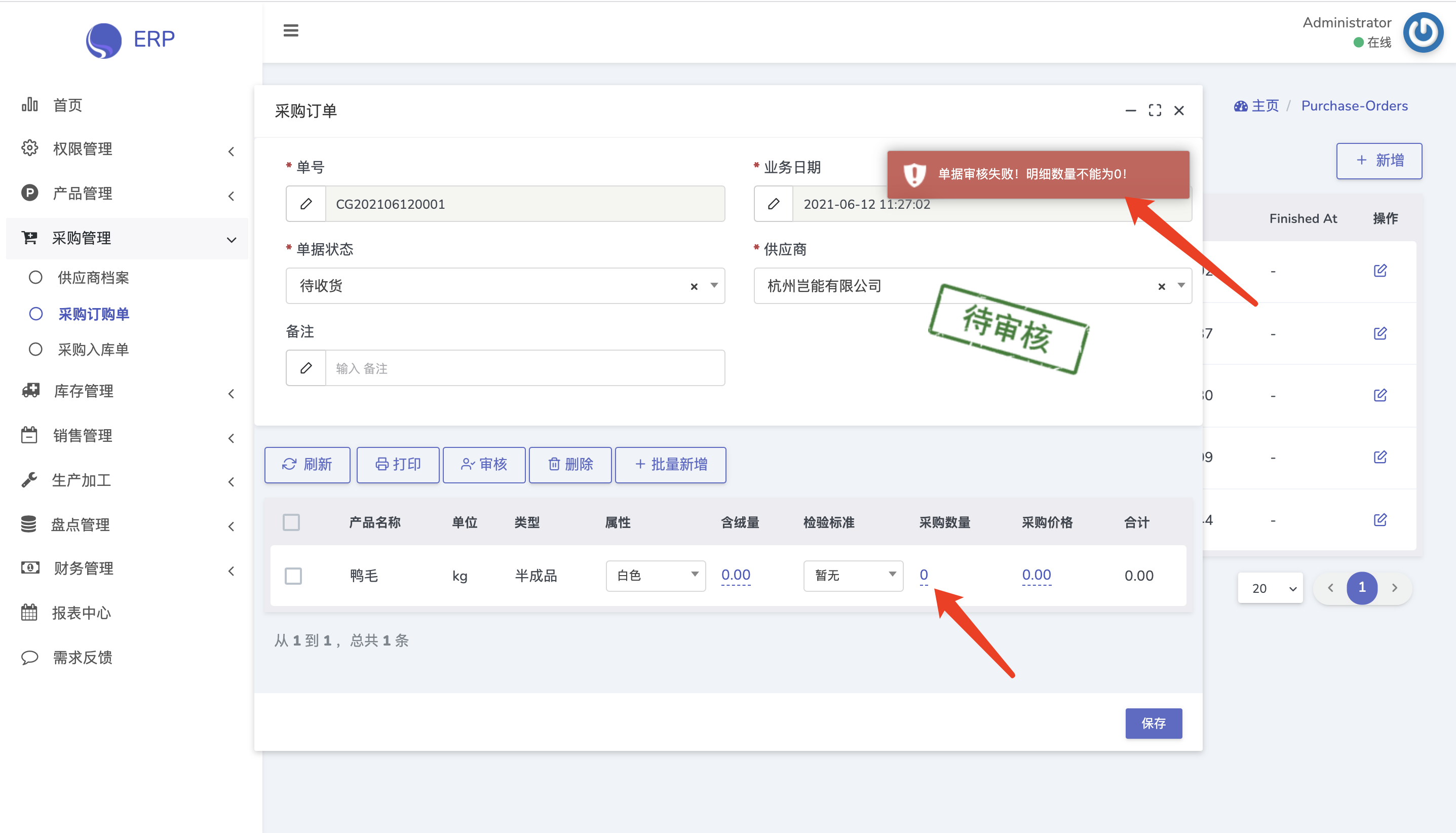Click the 采购数量 value 0 link
The image size is (1456, 833).
coord(924,575)
